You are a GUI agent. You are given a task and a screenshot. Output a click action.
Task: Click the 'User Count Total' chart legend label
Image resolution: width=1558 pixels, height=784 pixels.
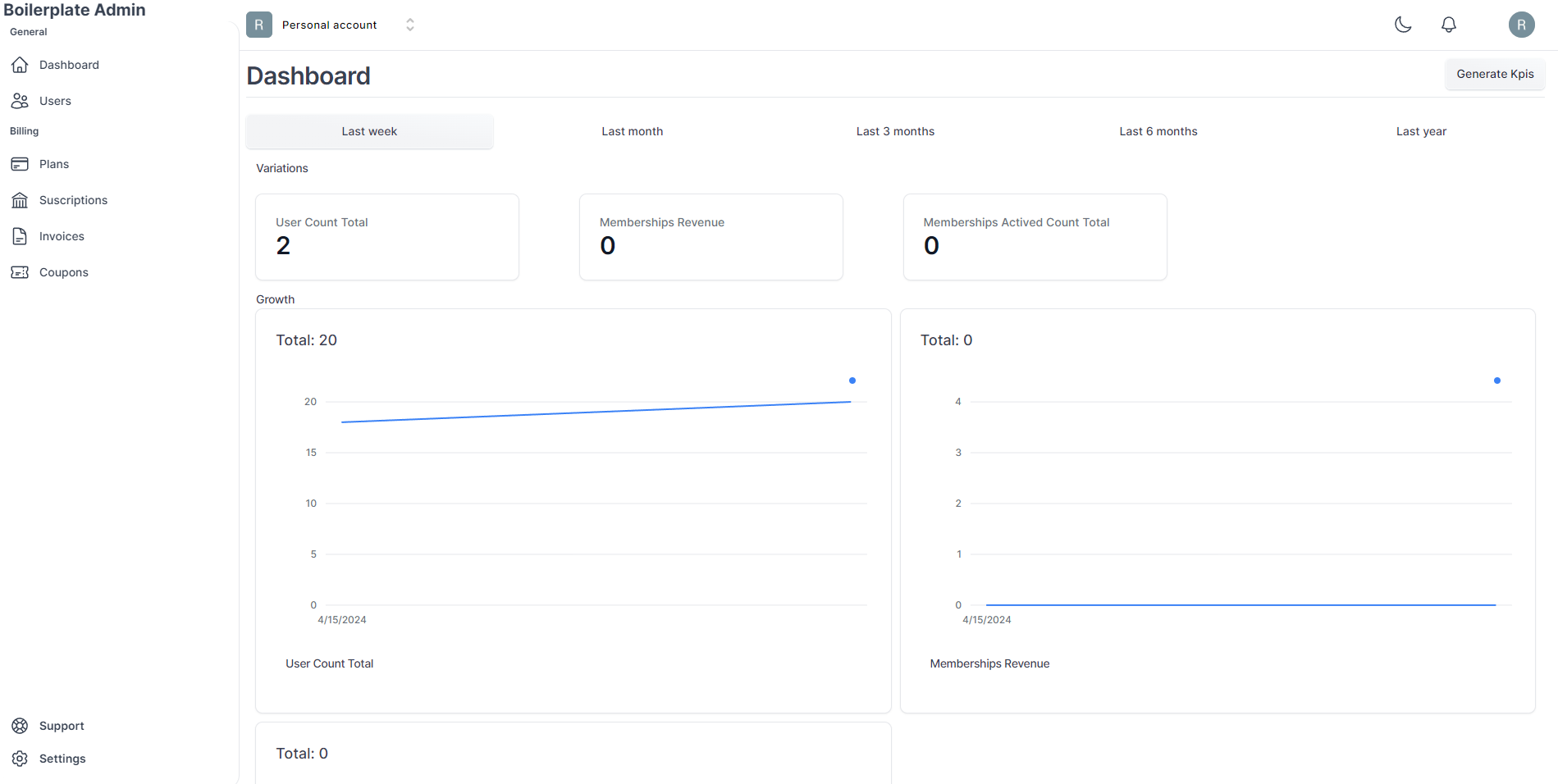(x=329, y=663)
